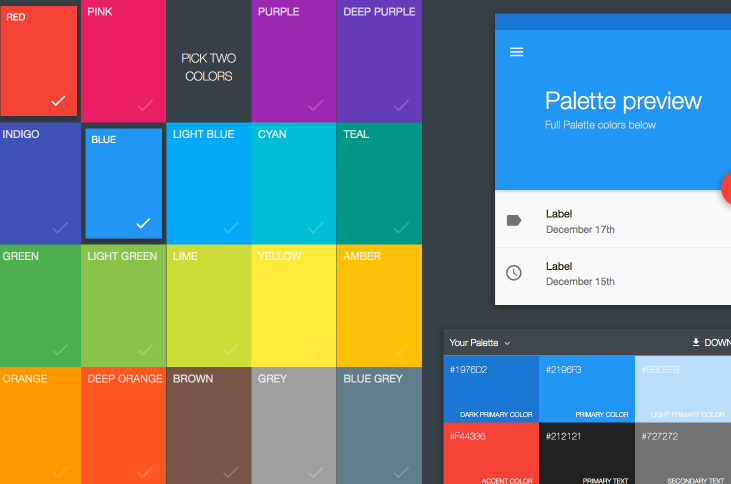Select the first Label list item
The width and height of the screenshot is (731, 484).
pos(612,220)
